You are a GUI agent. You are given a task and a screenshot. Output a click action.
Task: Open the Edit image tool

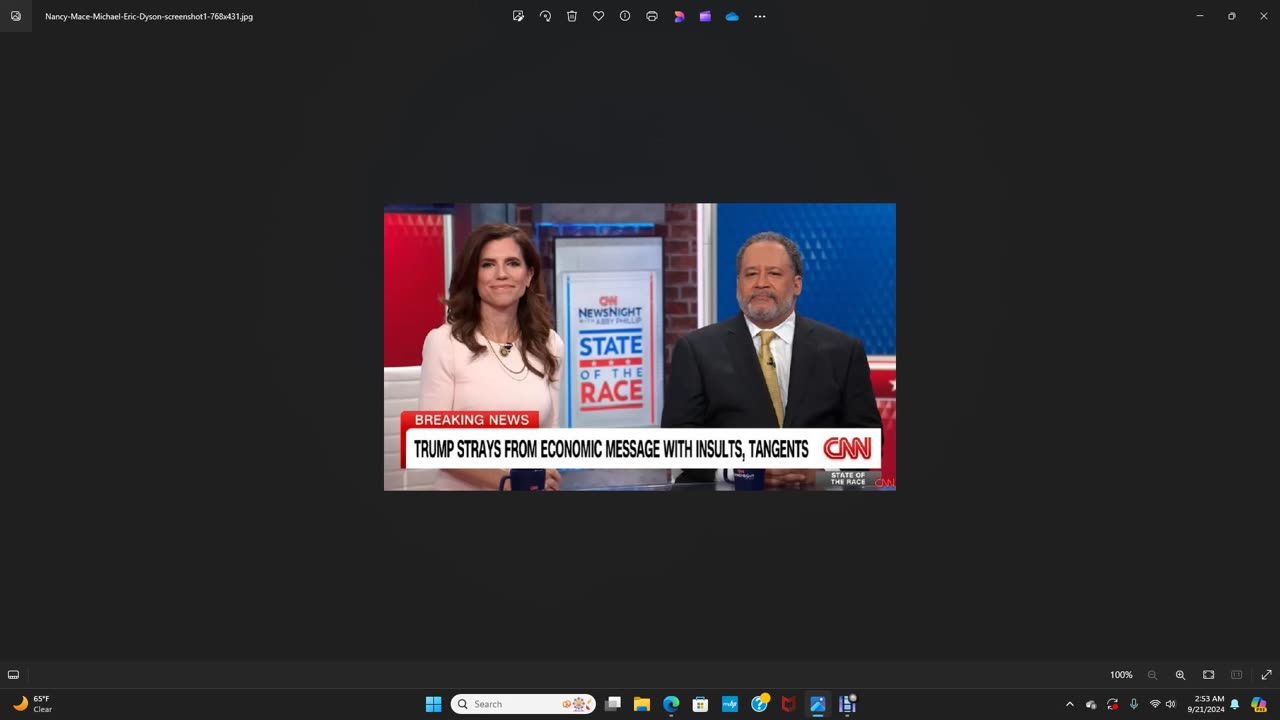518,16
